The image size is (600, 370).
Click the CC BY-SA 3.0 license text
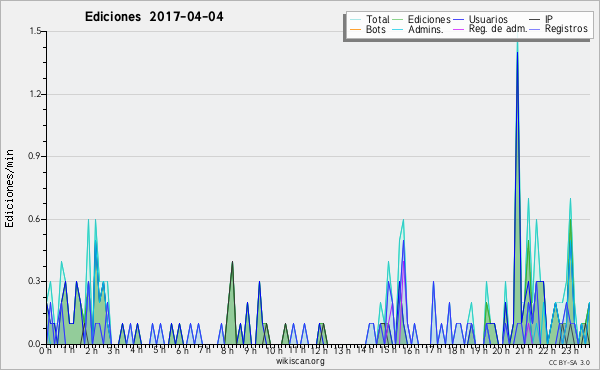(x=569, y=363)
